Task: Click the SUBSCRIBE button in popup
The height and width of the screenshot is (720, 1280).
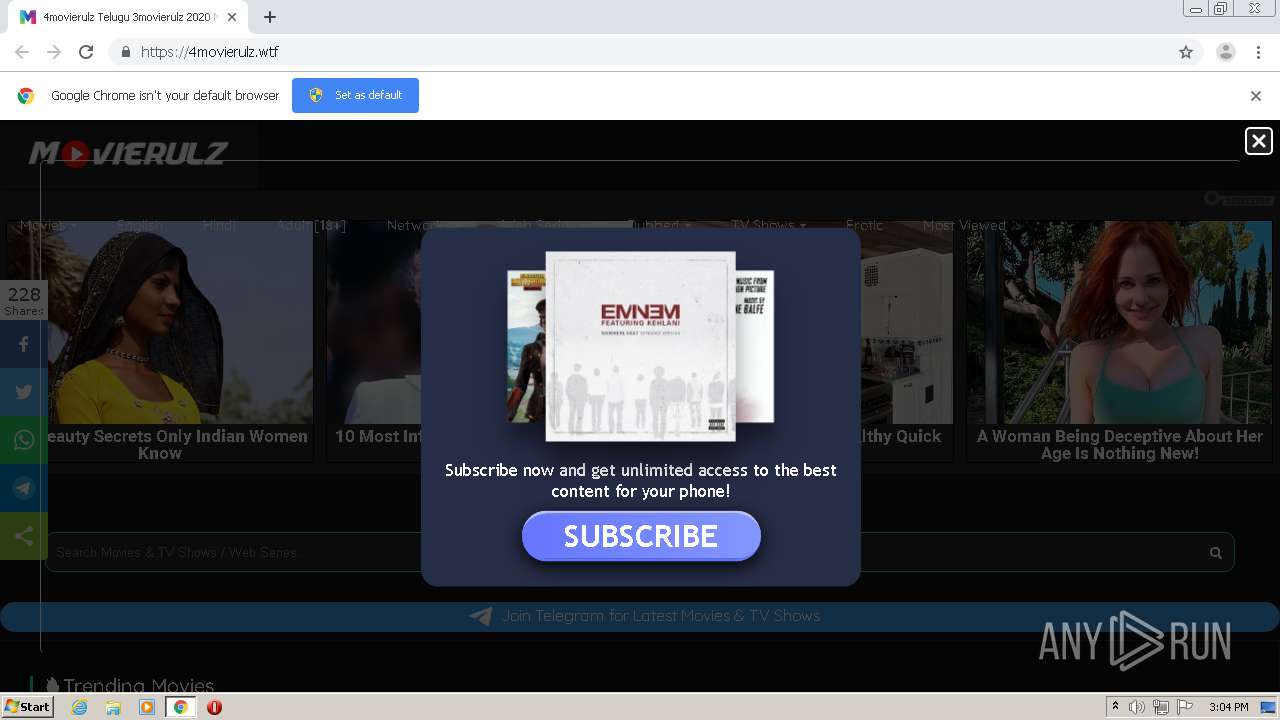Action: point(641,536)
